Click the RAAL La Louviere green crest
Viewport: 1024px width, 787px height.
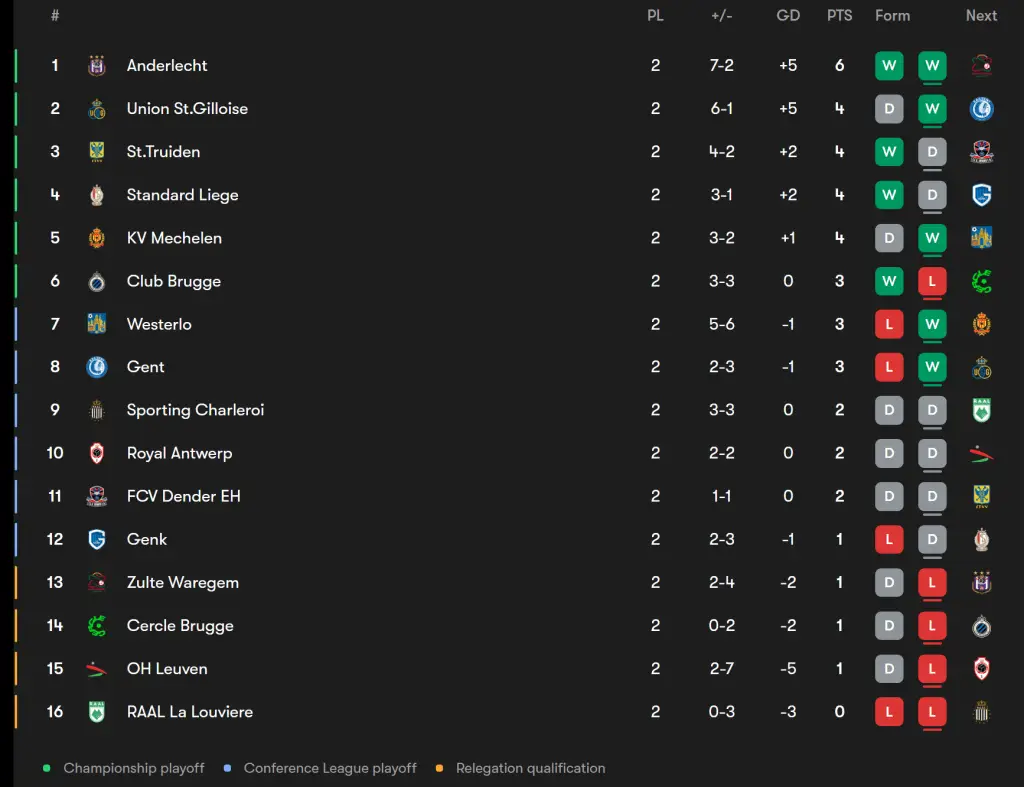pyautogui.click(x=97, y=712)
